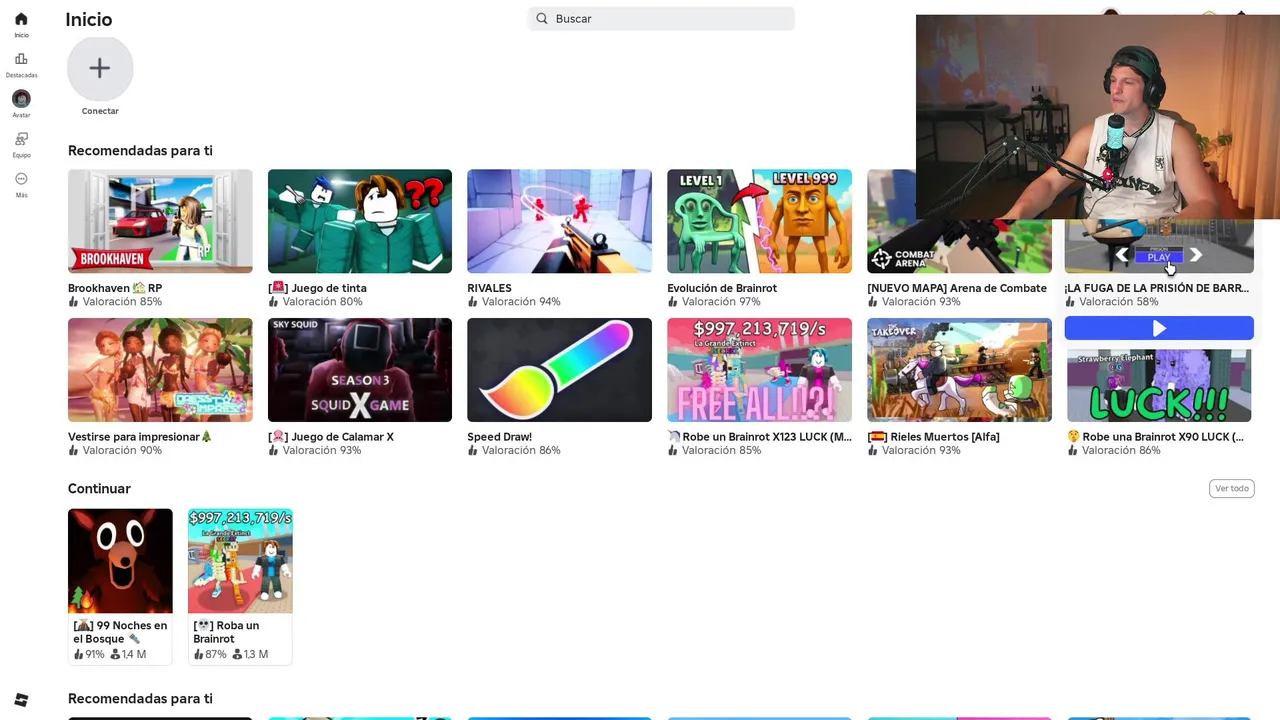Open the Más more options icon
This screenshot has width=1280, height=720.
click(21, 179)
